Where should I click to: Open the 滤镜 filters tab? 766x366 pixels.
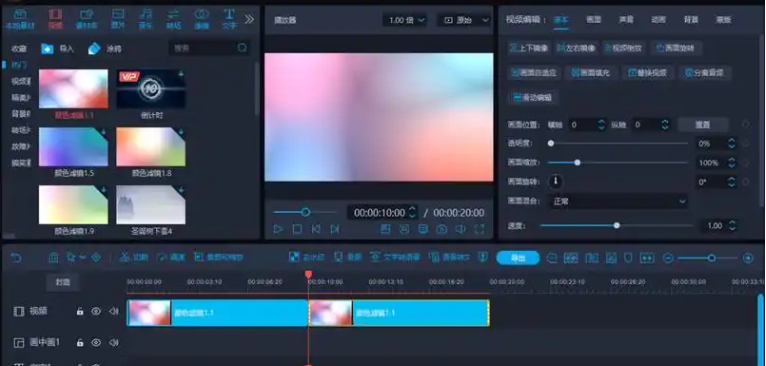[x=201, y=19]
